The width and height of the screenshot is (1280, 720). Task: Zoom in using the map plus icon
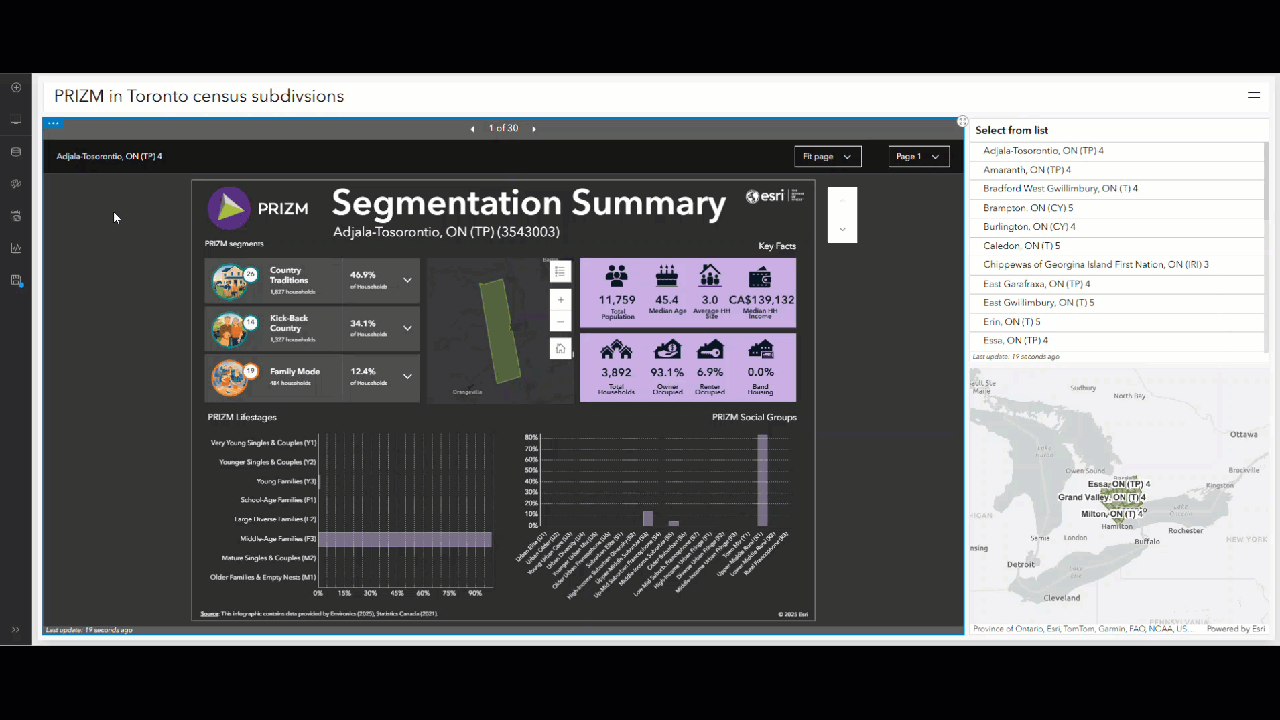click(x=560, y=300)
